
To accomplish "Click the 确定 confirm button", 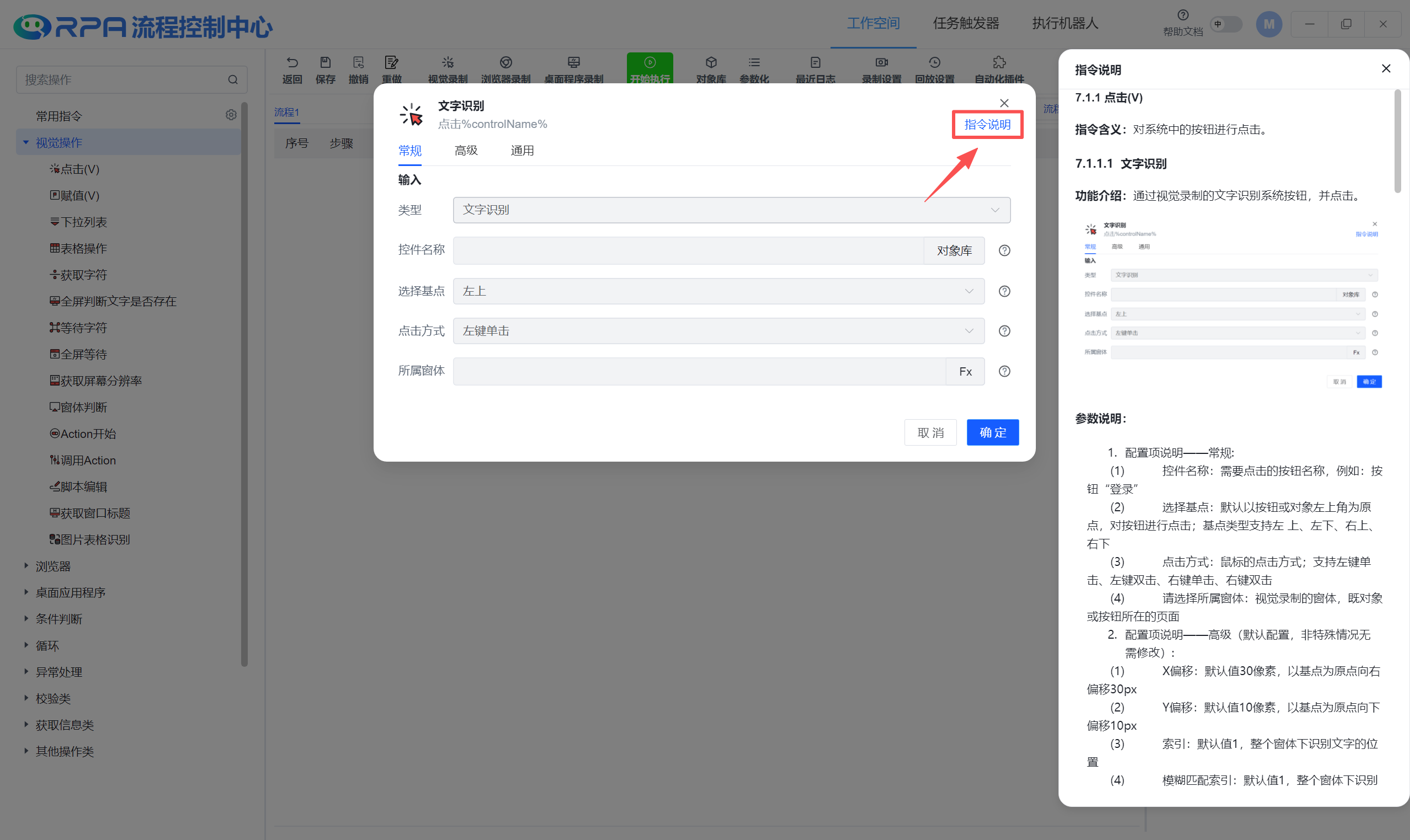I will click(992, 432).
